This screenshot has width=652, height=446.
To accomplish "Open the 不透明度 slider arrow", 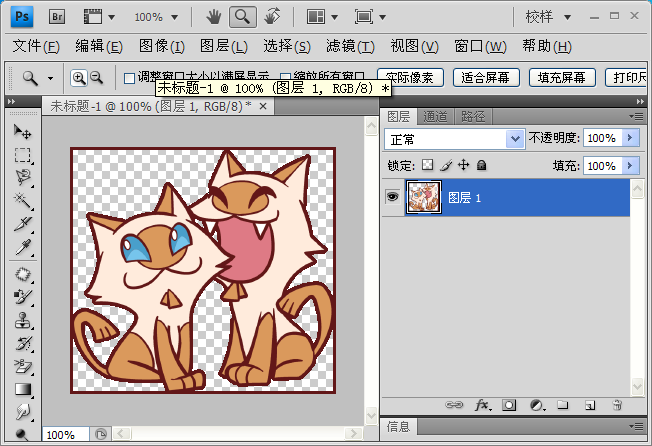I will [630, 138].
